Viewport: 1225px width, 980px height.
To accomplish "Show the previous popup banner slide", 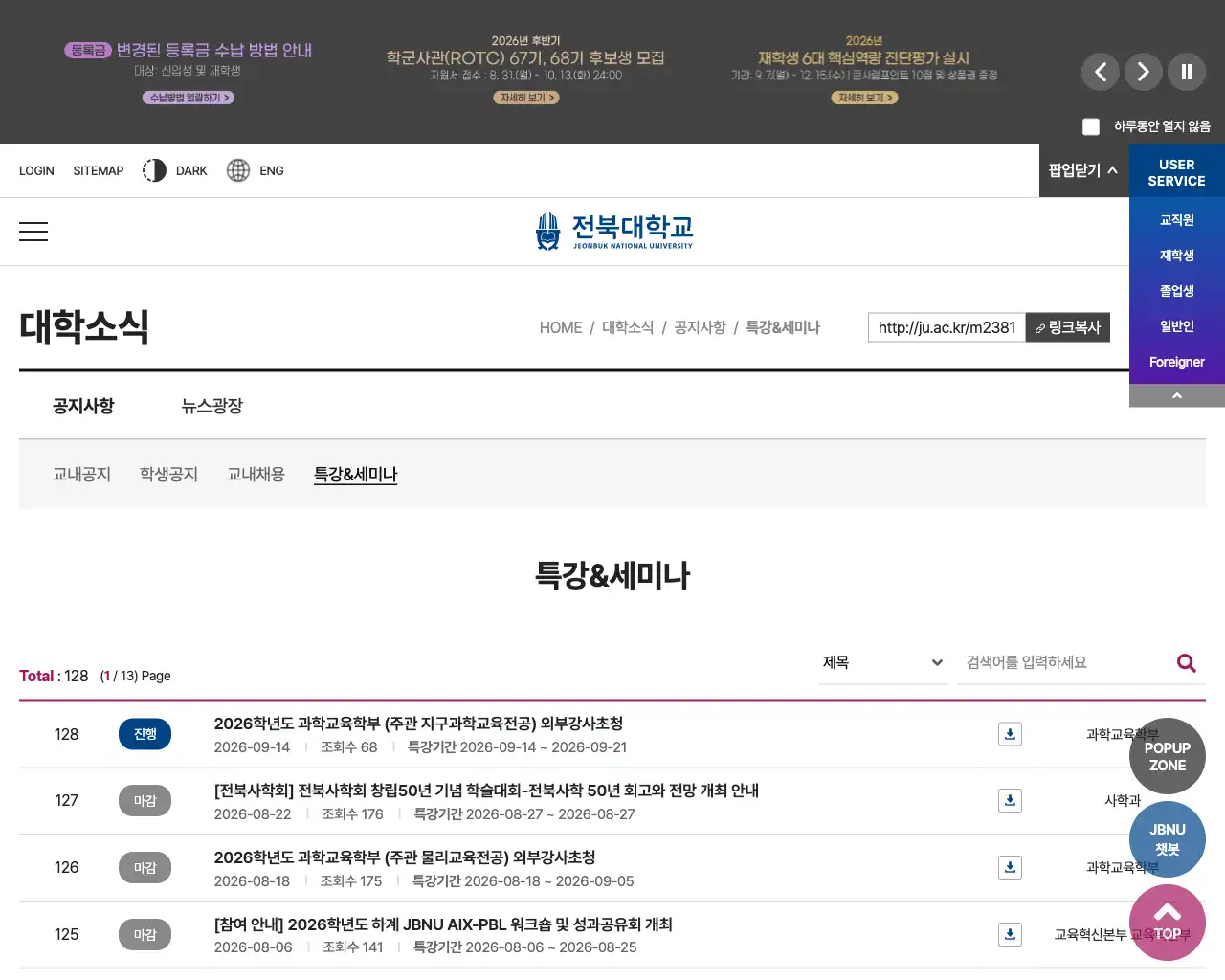I will (x=1101, y=72).
